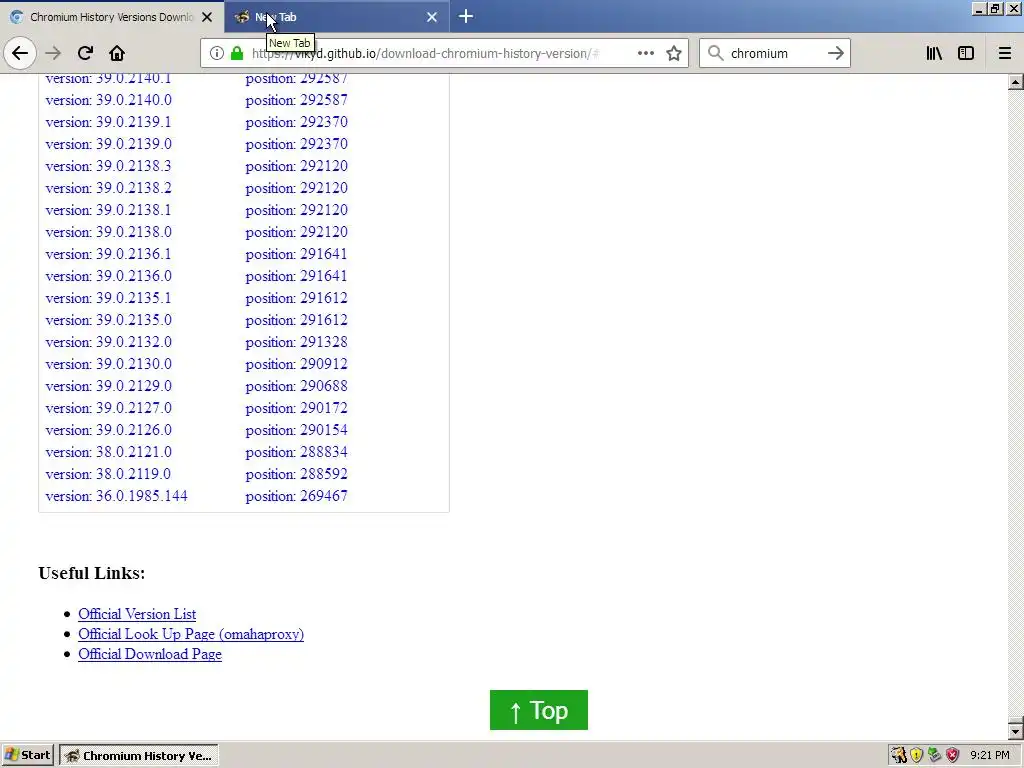Open the Library icon
This screenshot has height=768, width=1024.
pos(934,53)
